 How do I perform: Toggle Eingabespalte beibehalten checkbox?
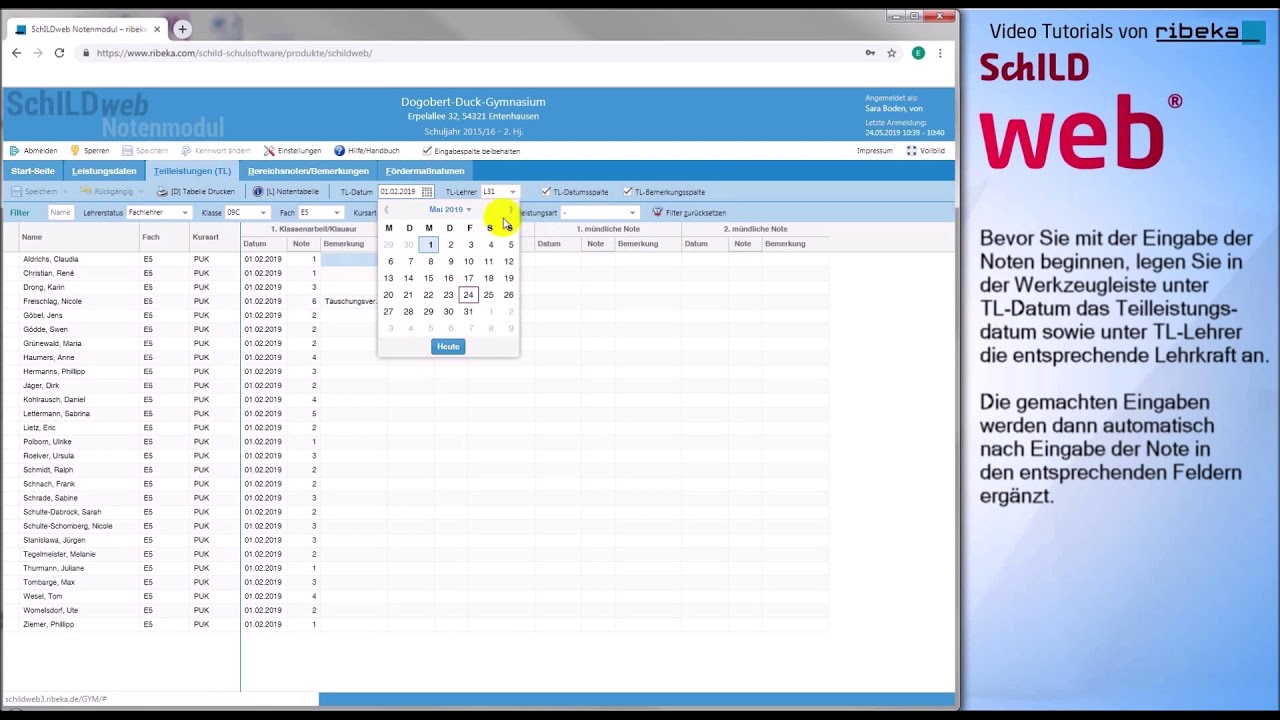[x=427, y=151]
